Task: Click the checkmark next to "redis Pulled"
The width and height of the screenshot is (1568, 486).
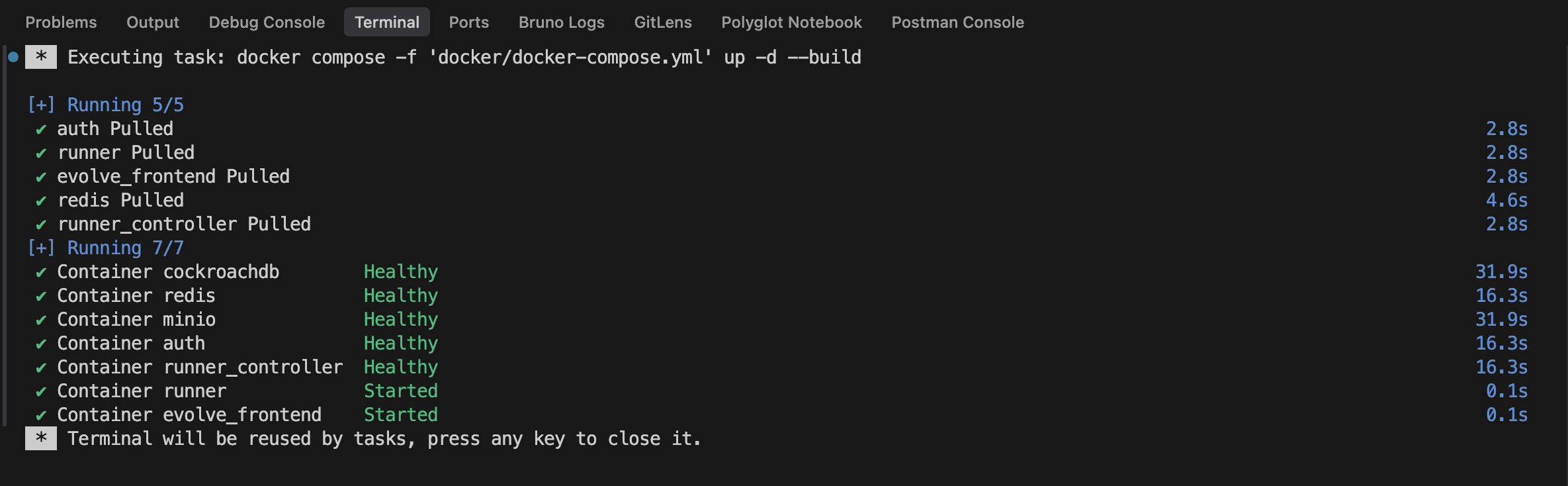Action: pyautogui.click(x=41, y=200)
